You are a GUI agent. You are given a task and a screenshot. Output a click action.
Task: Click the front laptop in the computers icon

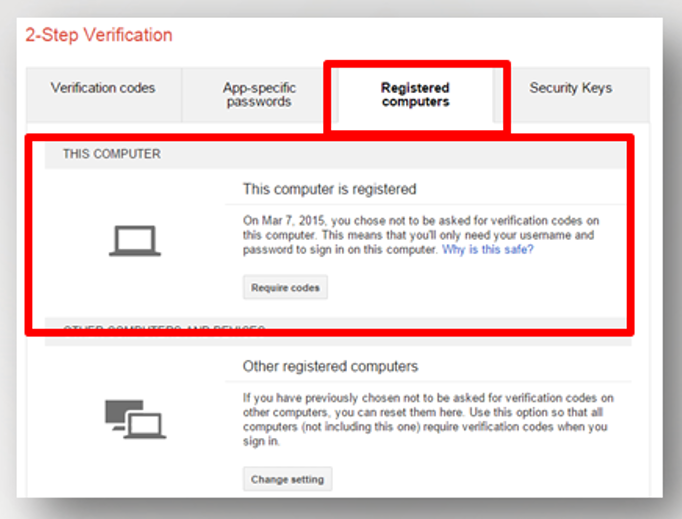click(145, 425)
